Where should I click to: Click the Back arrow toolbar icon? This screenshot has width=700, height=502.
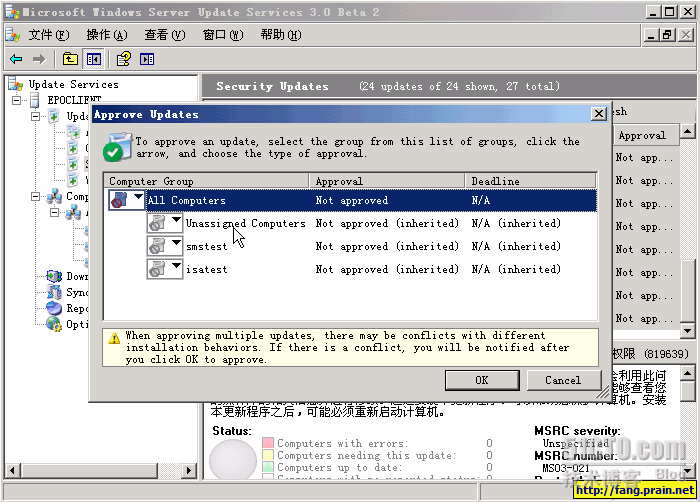coord(16,59)
